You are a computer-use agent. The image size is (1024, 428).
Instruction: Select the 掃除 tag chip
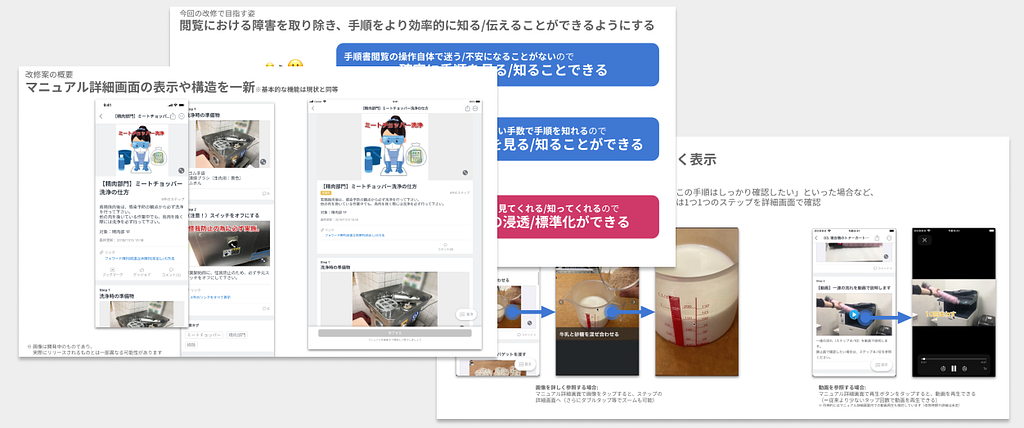191,344
